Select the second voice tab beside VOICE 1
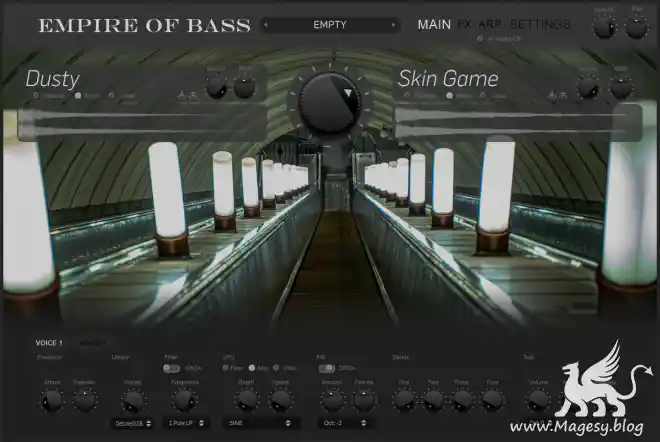The image size is (660, 442). (x=93, y=343)
